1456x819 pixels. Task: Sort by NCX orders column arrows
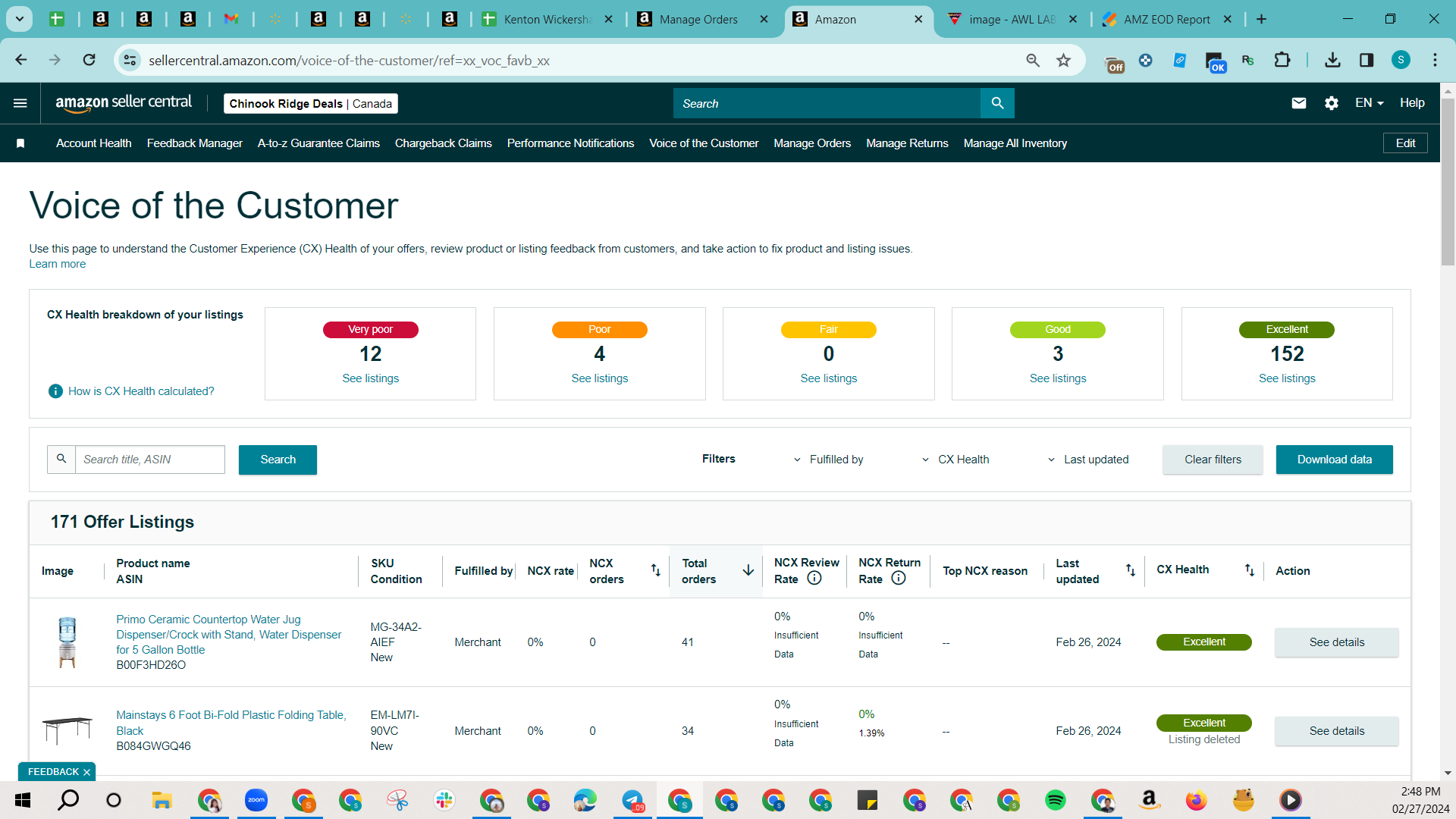(656, 570)
